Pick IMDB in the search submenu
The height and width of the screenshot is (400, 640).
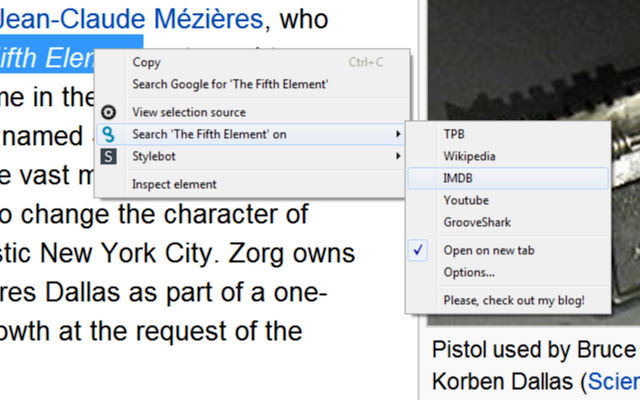pyautogui.click(x=458, y=178)
